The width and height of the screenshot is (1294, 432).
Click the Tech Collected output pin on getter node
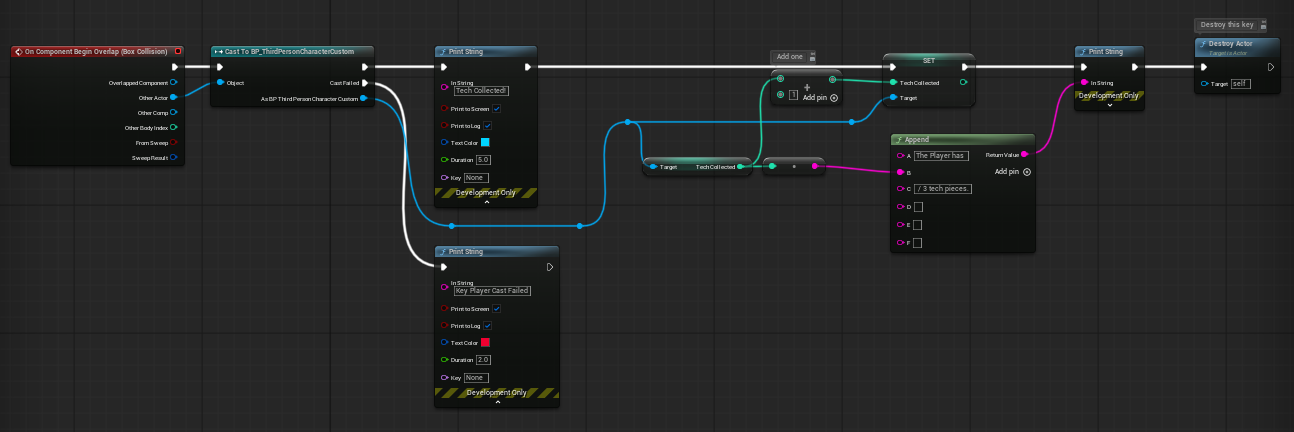pyautogui.click(x=742, y=167)
